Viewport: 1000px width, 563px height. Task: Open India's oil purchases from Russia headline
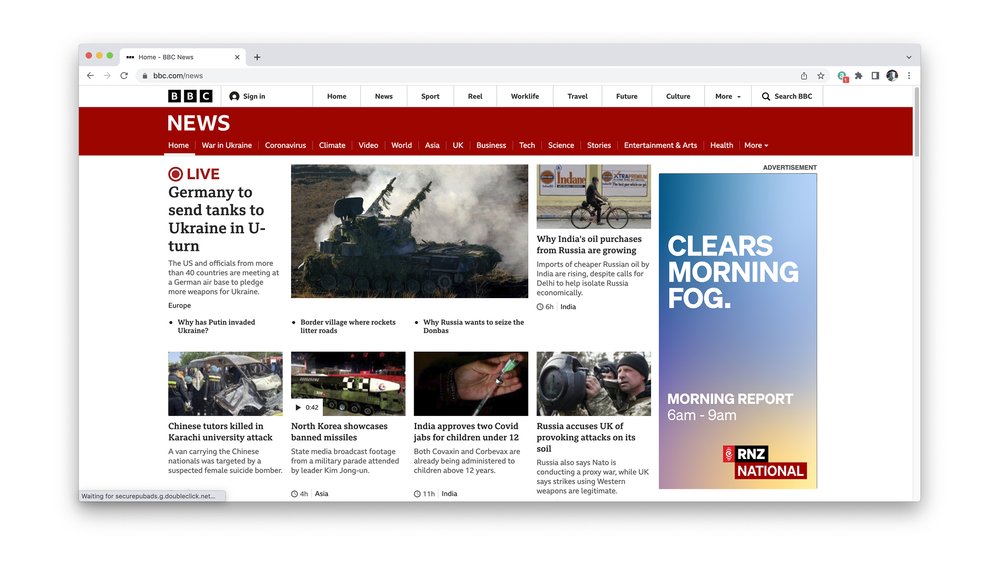click(x=589, y=244)
